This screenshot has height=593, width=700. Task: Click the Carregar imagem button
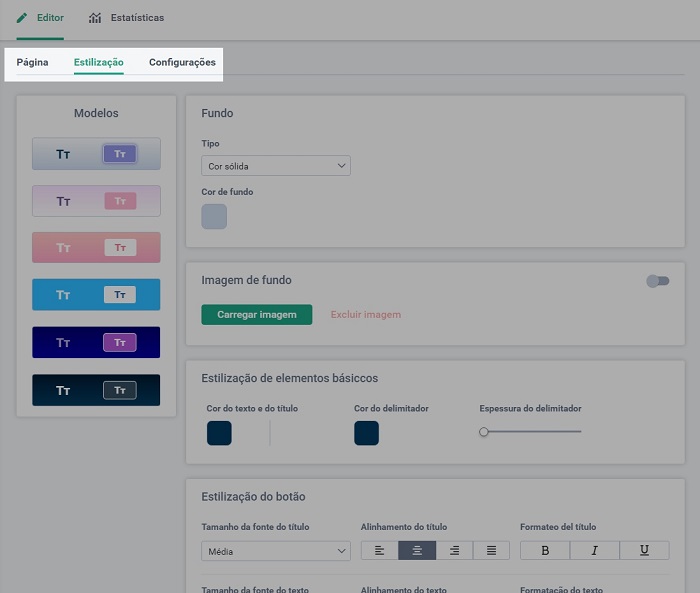tap(257, 314)
